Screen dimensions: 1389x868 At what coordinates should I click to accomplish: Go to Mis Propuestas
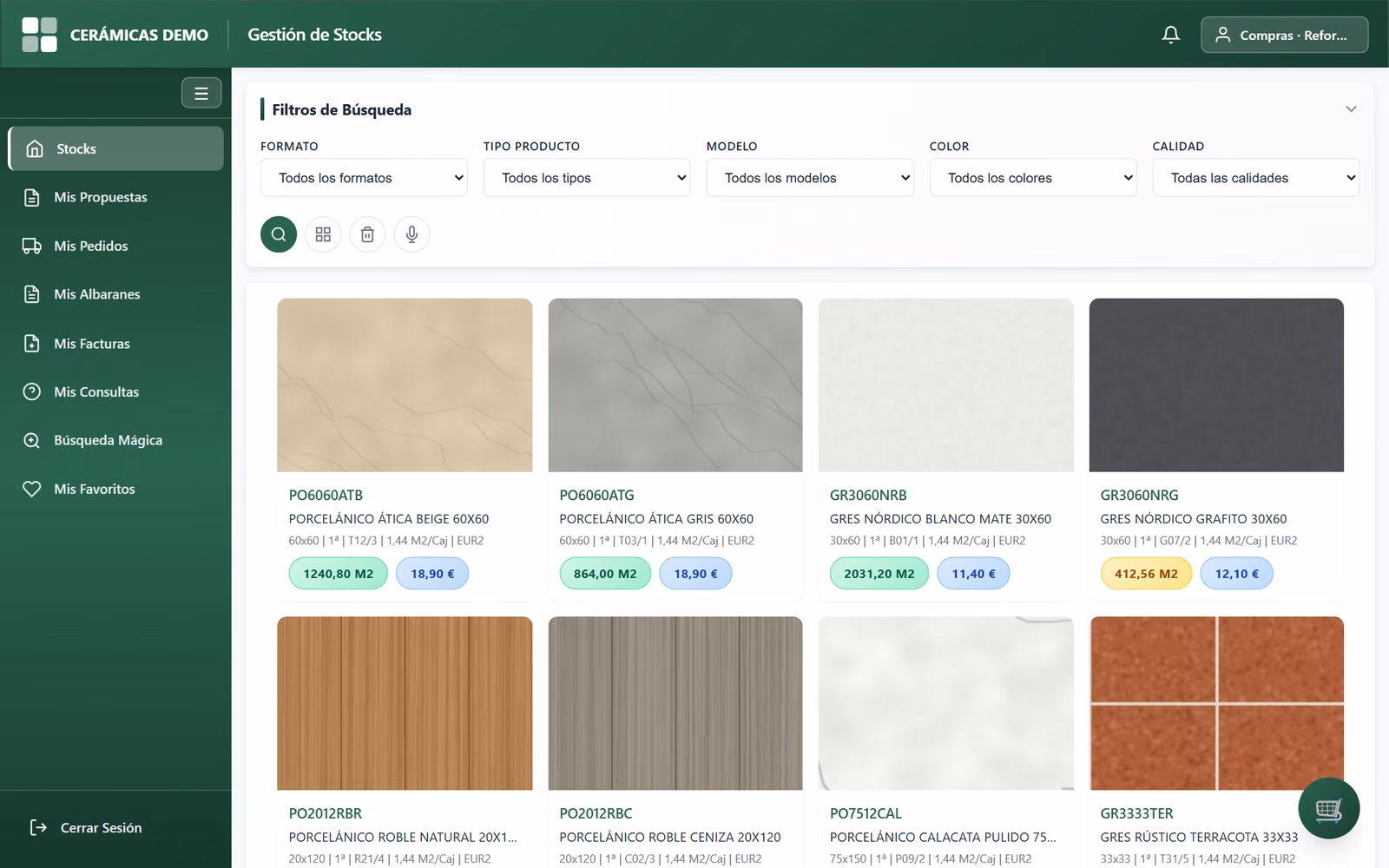tap(115, 197)
